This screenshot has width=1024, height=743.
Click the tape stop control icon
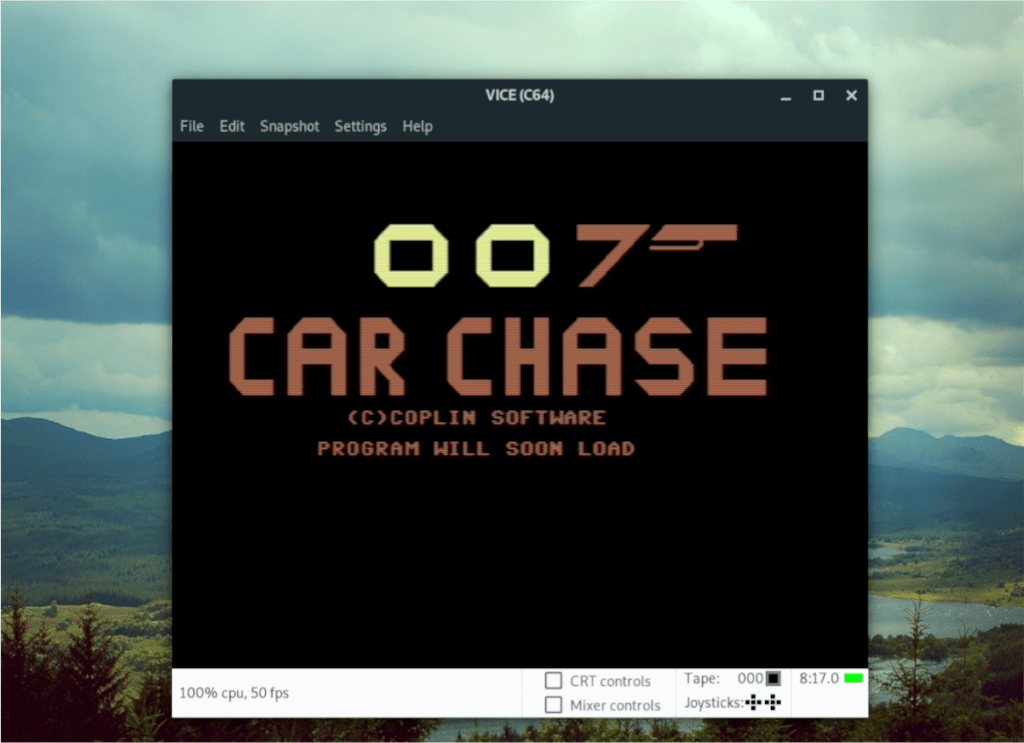[773, 679]
